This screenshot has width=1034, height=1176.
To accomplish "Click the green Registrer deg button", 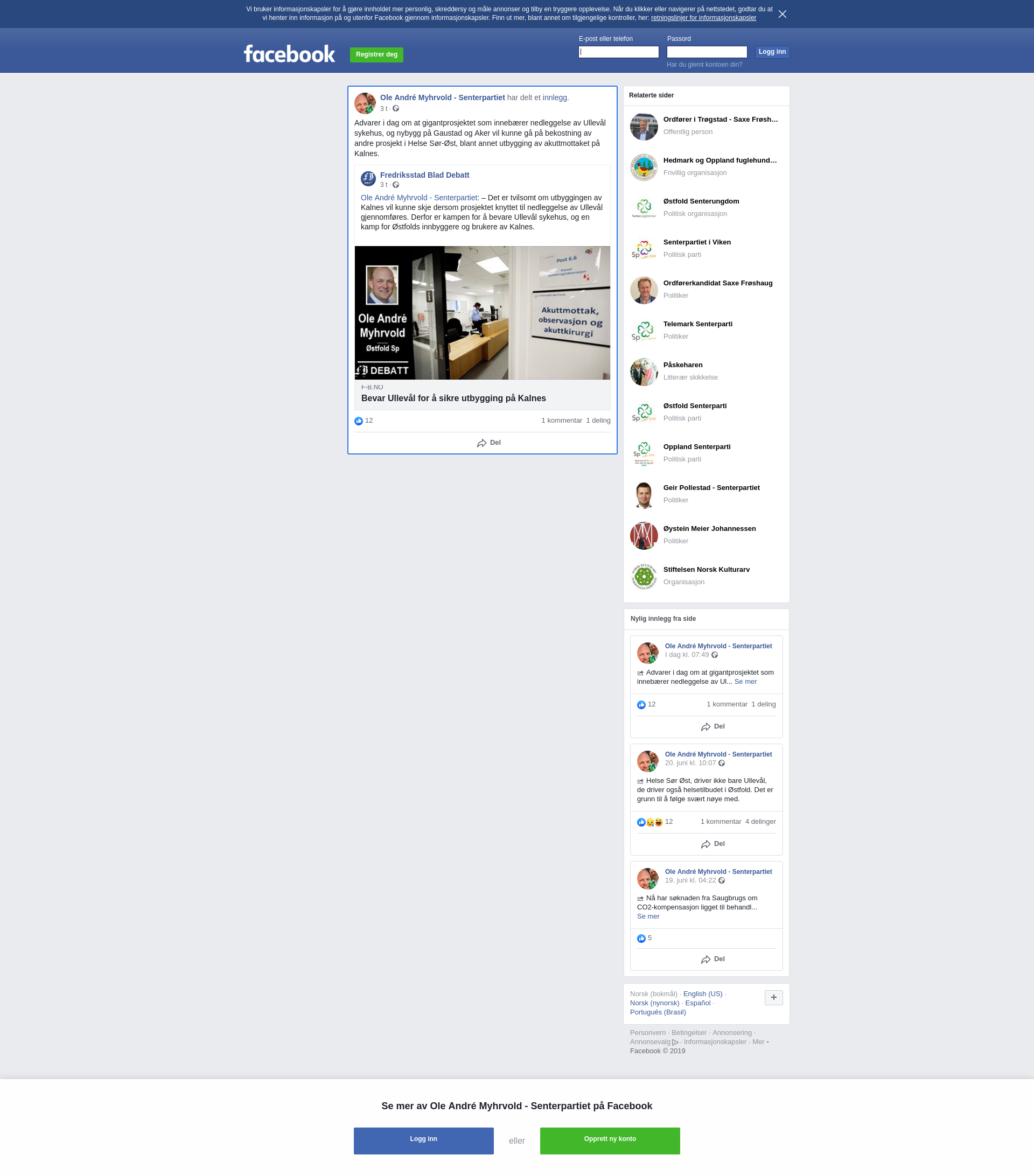I will click(376, 55).
